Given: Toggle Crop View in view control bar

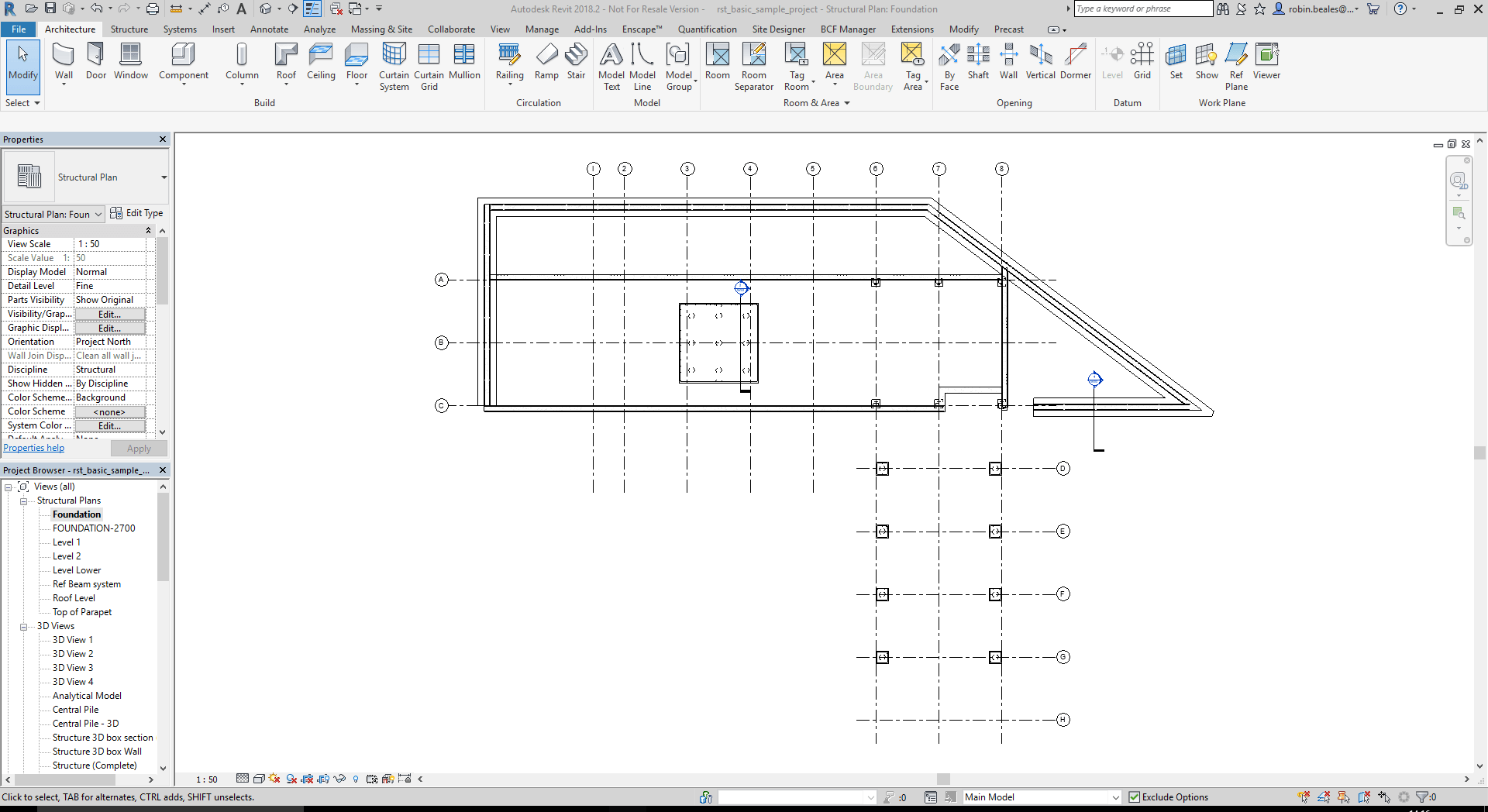Looking at the screenshot, I should point(308,779).
